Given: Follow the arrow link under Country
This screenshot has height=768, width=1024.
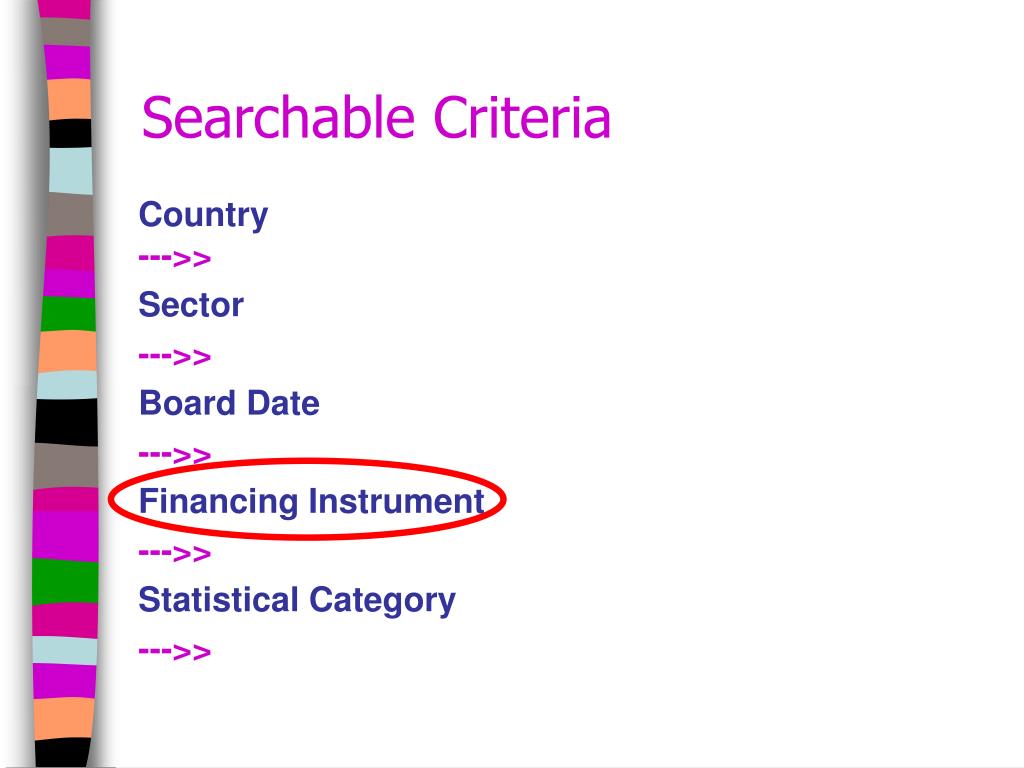Looking at the screenshot, I should point(174,259).
